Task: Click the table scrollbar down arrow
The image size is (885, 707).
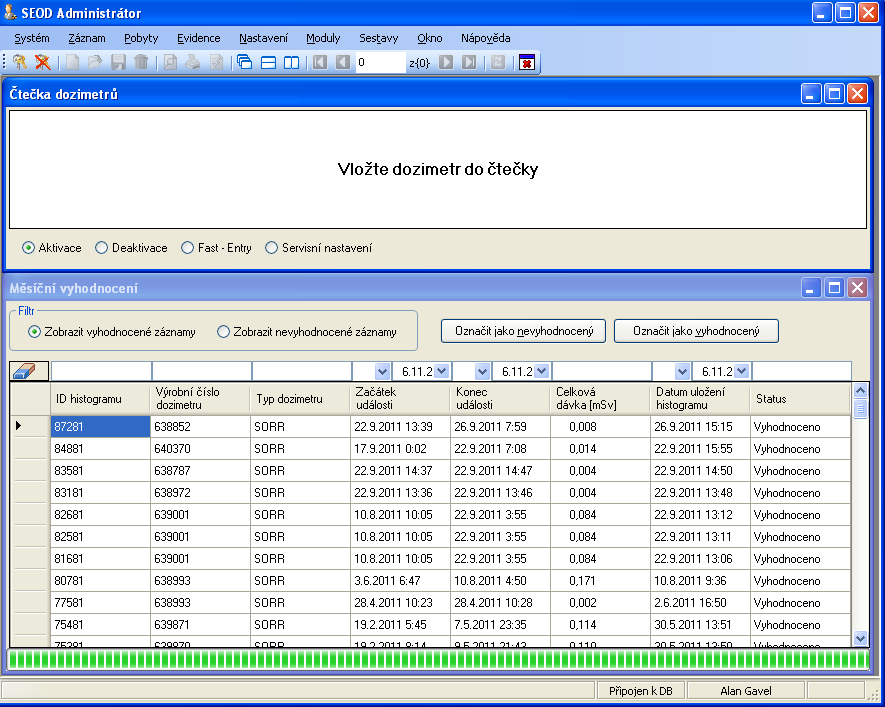Action: (860, 639)
